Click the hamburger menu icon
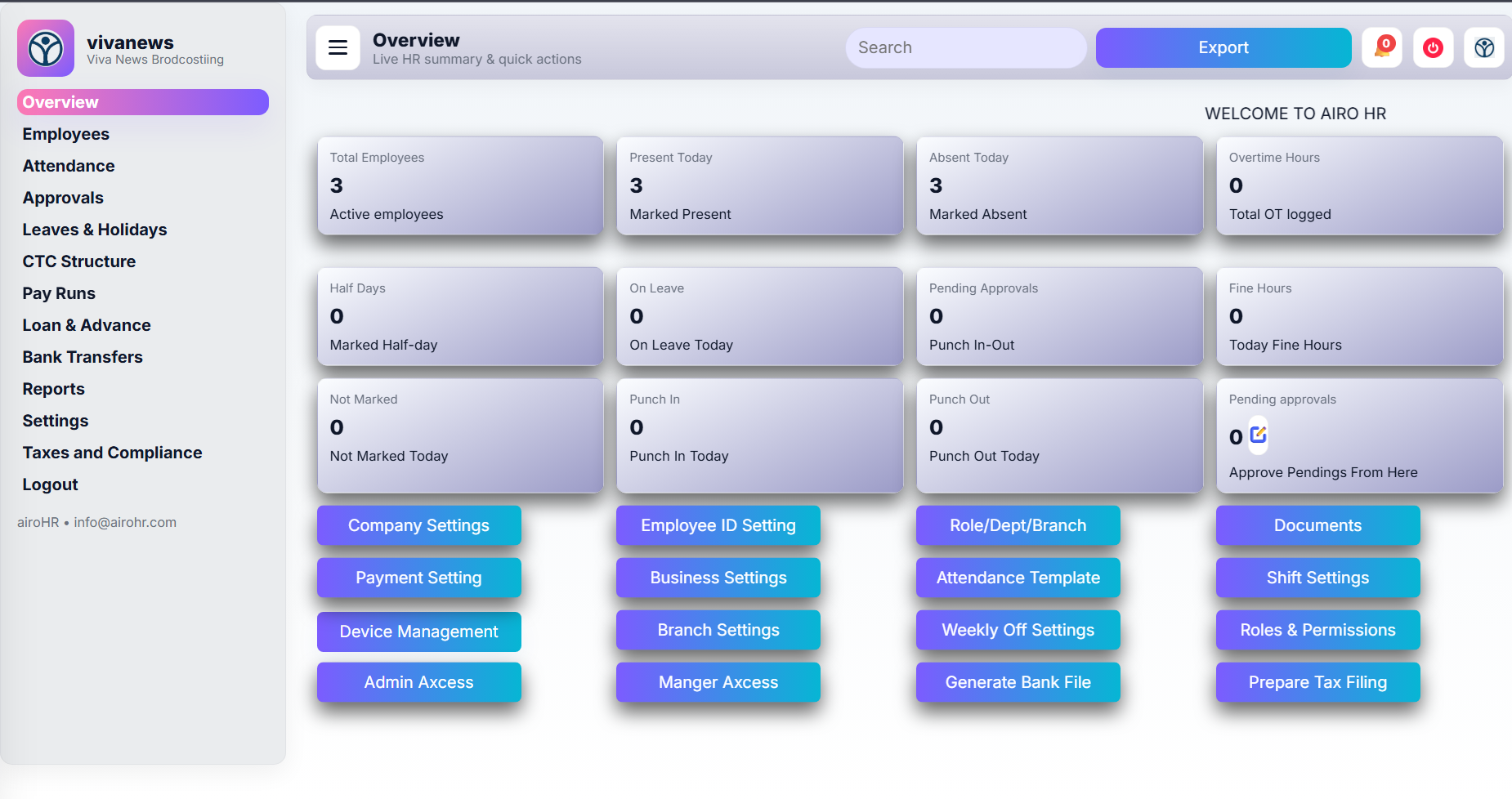 pos(338,47)
